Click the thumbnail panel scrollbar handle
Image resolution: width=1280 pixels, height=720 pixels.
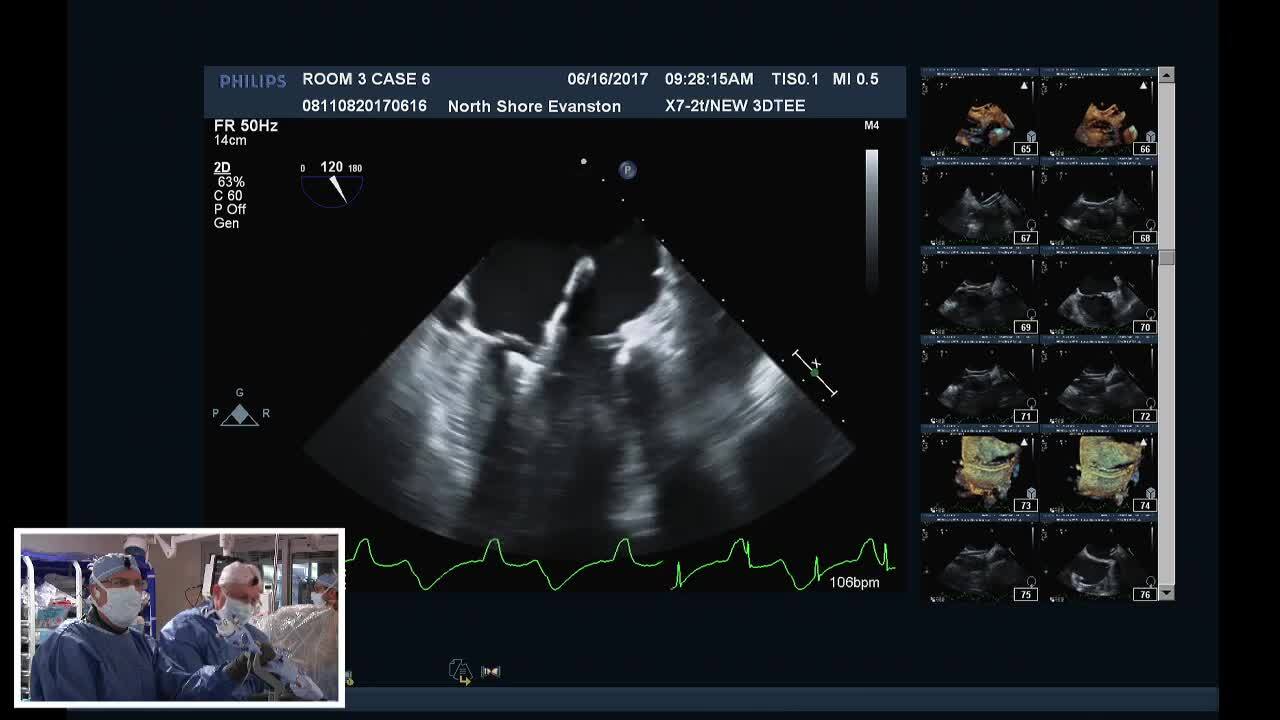(x=1166, y=257)
